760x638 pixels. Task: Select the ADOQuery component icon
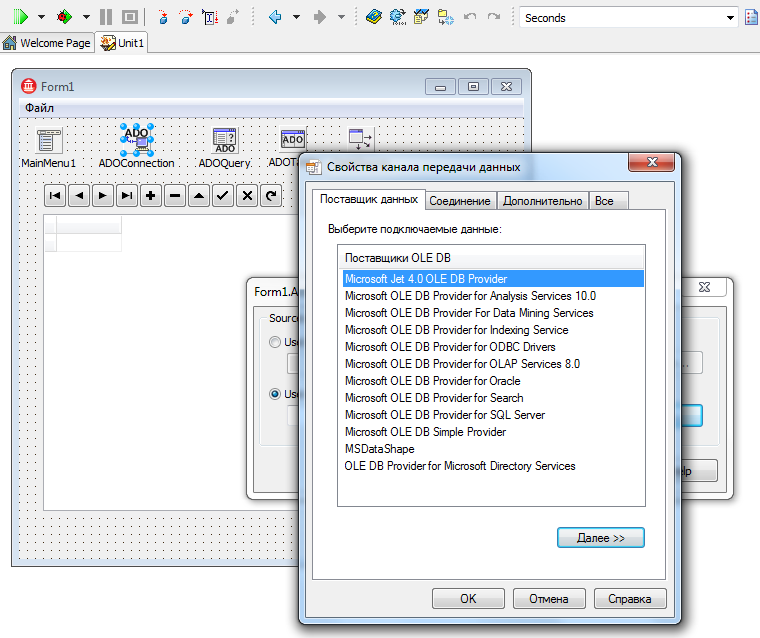click(224, 140)
